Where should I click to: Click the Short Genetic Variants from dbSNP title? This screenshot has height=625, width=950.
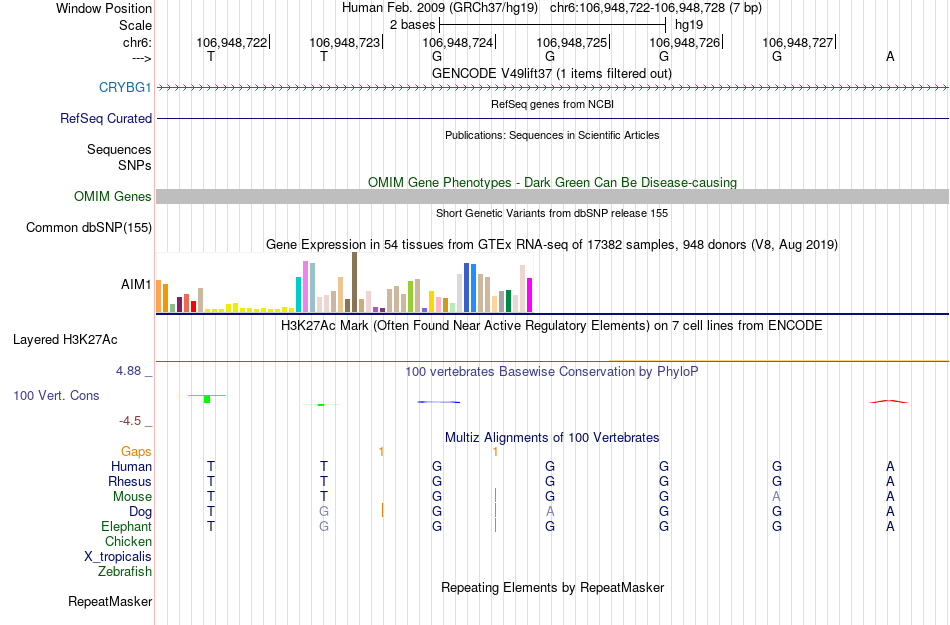552,213
